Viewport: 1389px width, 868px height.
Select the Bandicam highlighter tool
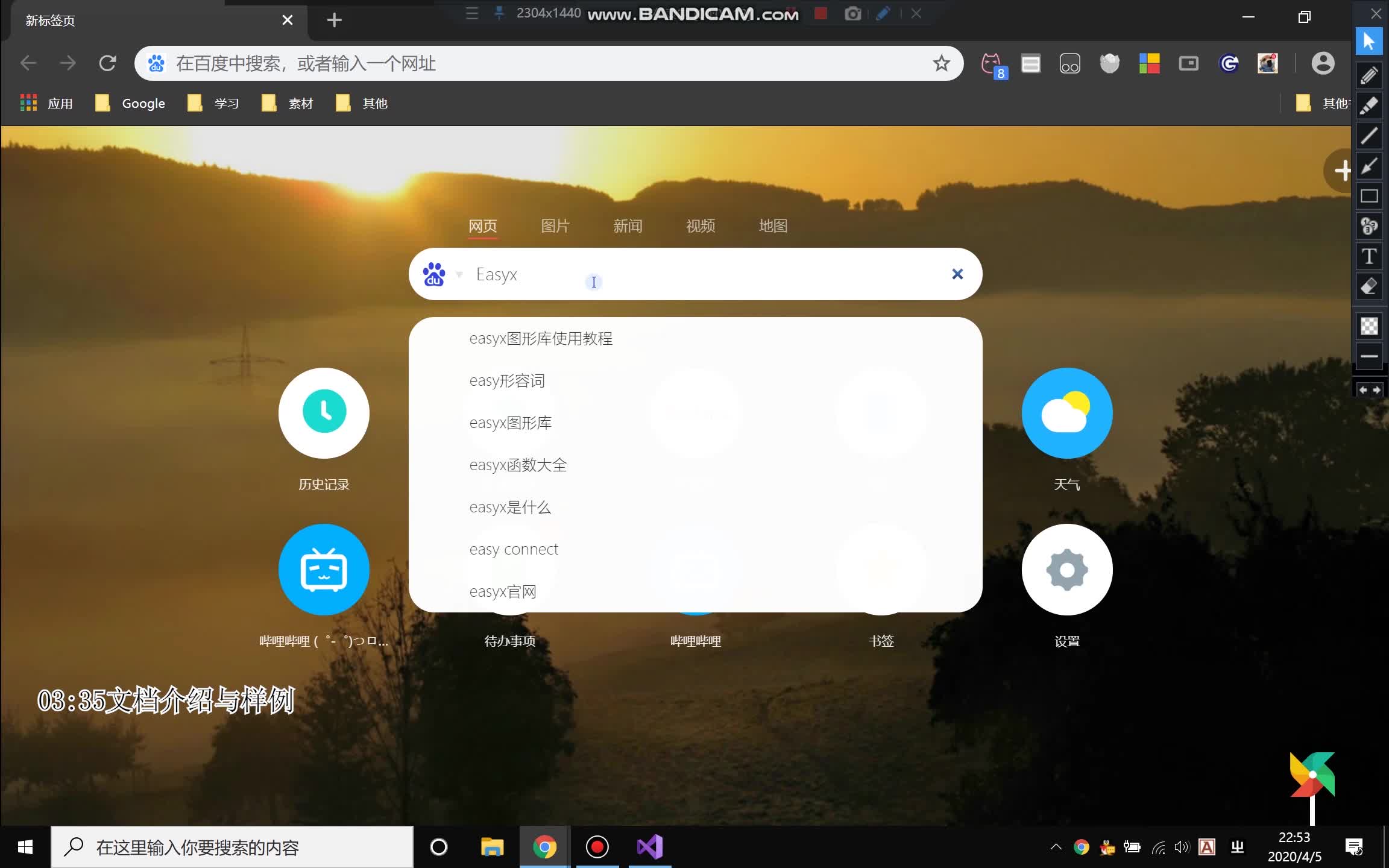(x=1369, y=105)
